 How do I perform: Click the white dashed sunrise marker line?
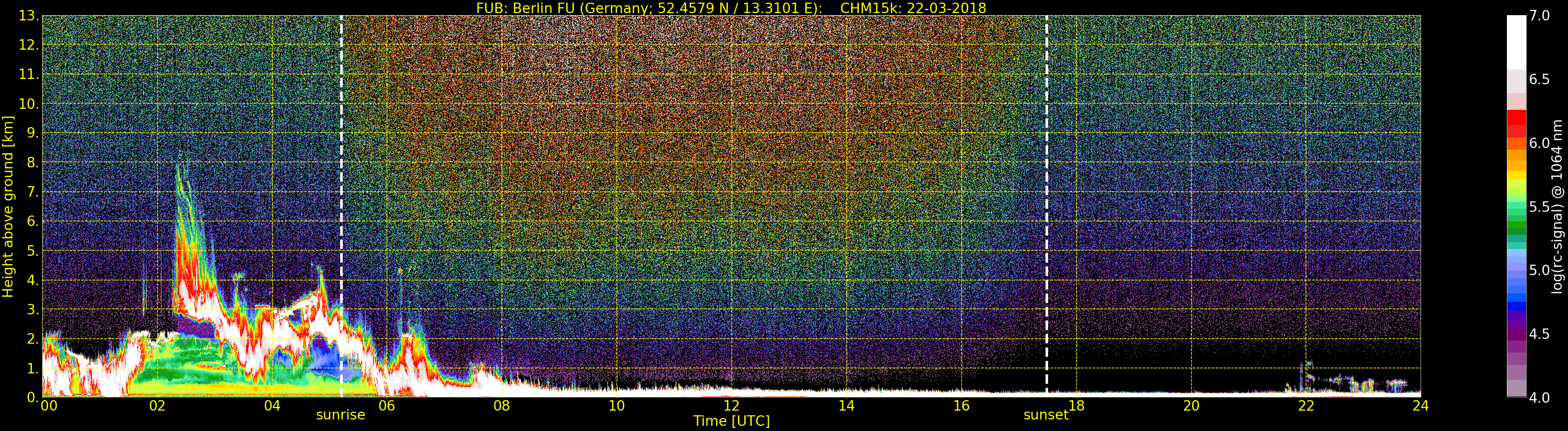[x=341, y=206]
